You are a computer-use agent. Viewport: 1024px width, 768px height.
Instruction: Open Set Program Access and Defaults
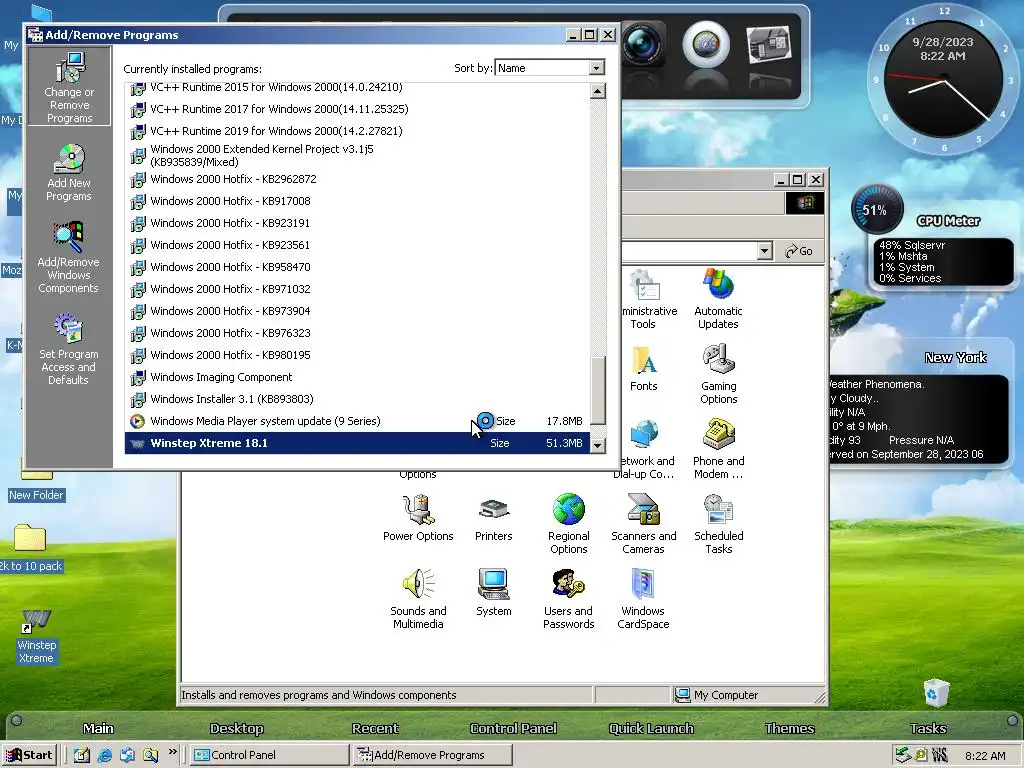pyautogui.click(x=69, y=349)
